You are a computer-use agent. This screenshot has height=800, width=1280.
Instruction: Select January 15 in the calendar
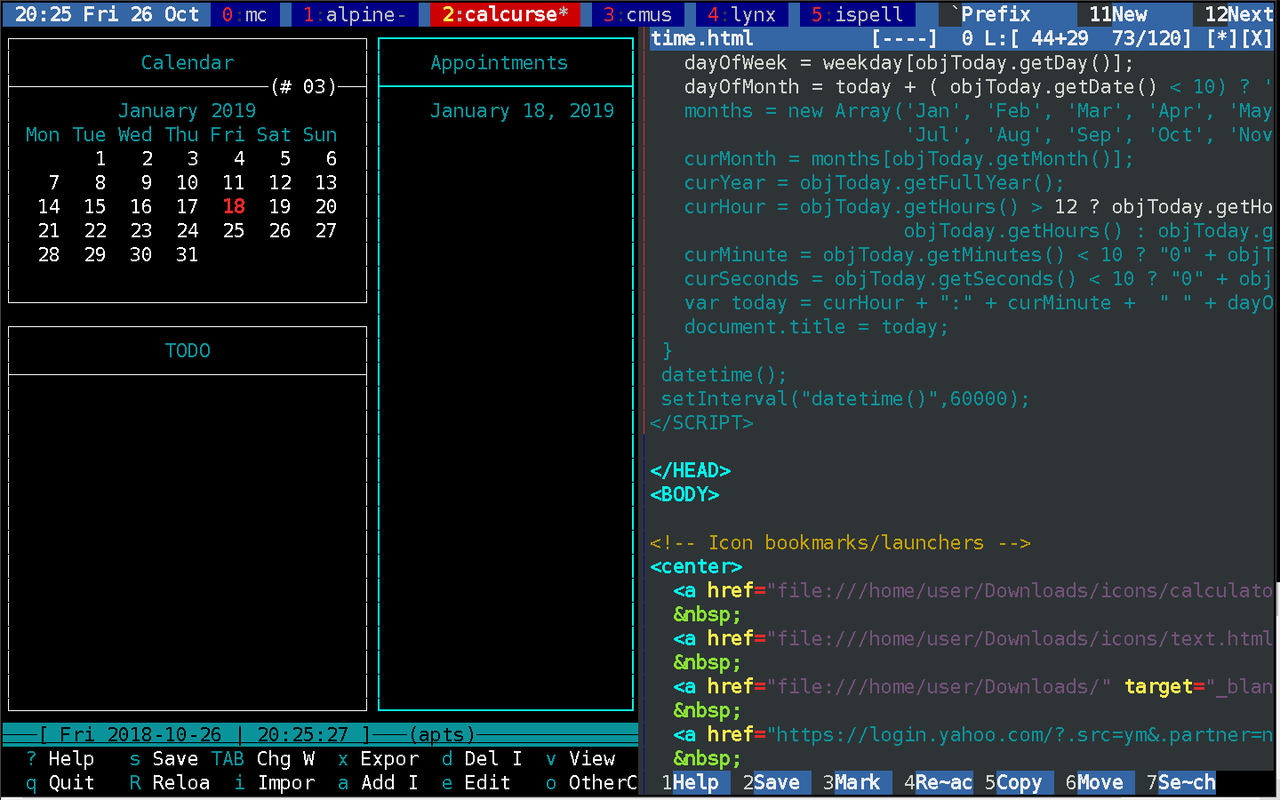95,206
